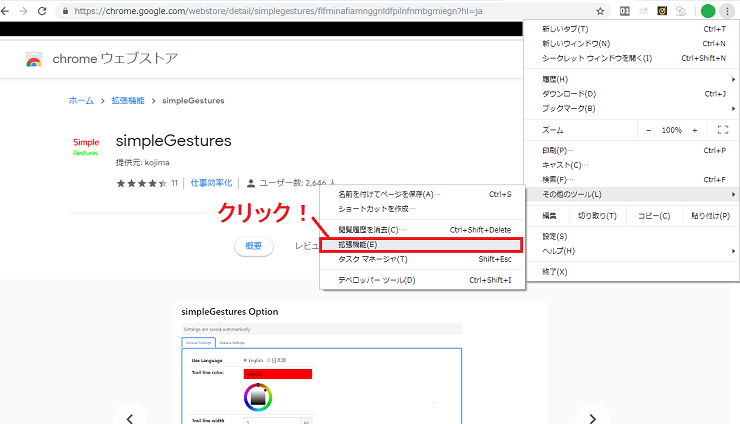Click the simpleGestures extension logo
Screen dimensions: 740x424
[86, 147]
